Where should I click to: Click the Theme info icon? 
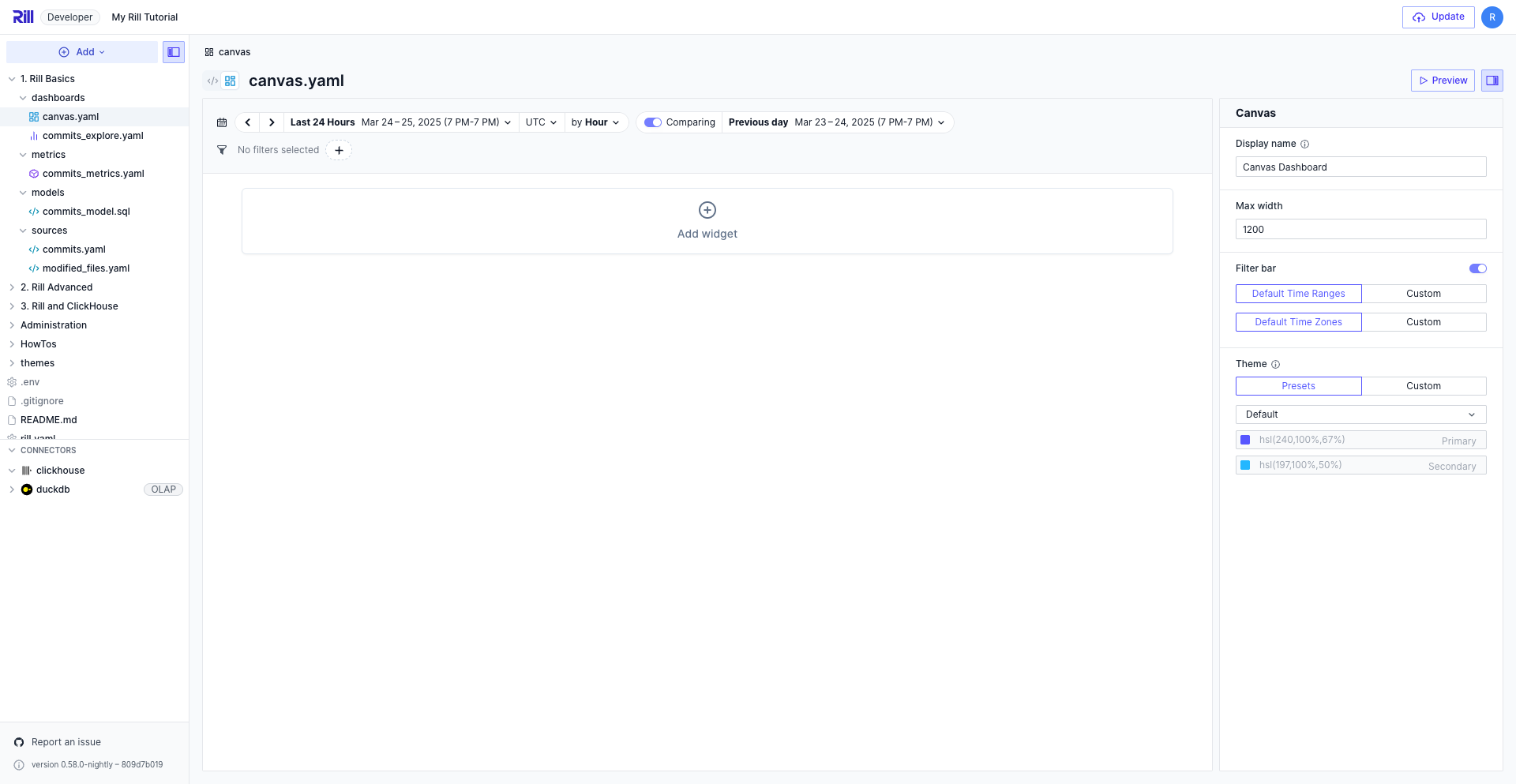[1276, 364]
